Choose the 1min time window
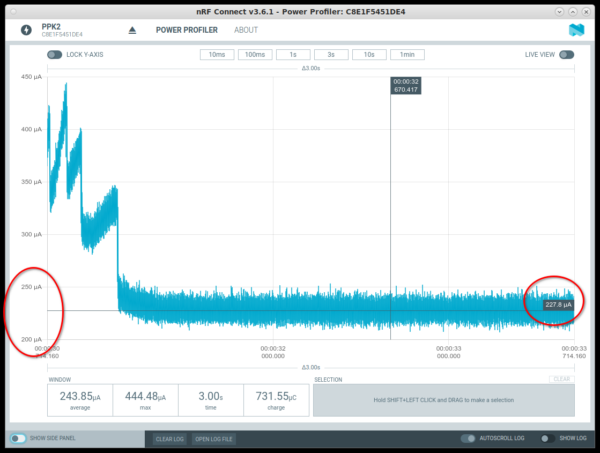Image resolution: width=600 pixels, height=453 pixels. pyautogui.click(x=407, y=54)
